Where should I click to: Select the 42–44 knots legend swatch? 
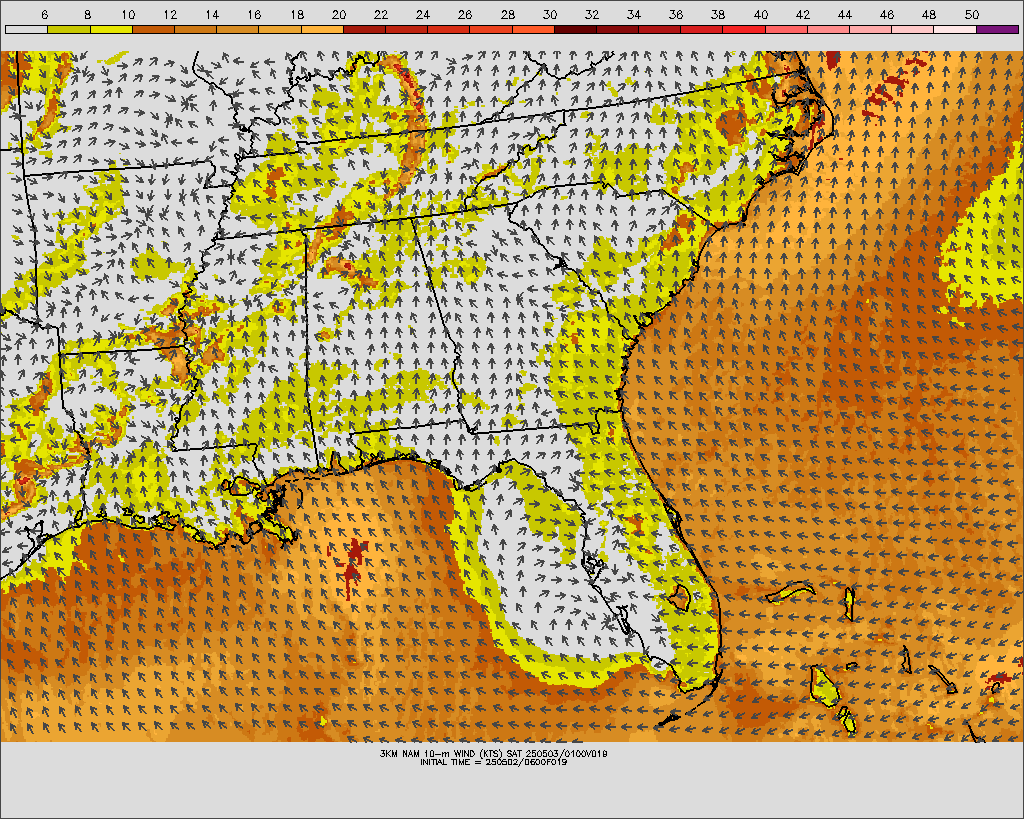click(x=829, y=29)
